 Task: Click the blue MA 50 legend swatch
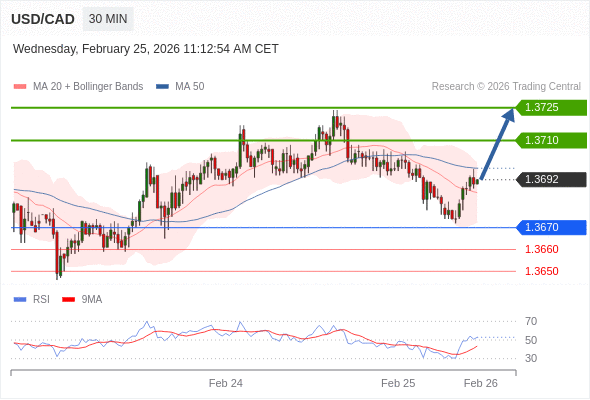(x=162, y=87)
